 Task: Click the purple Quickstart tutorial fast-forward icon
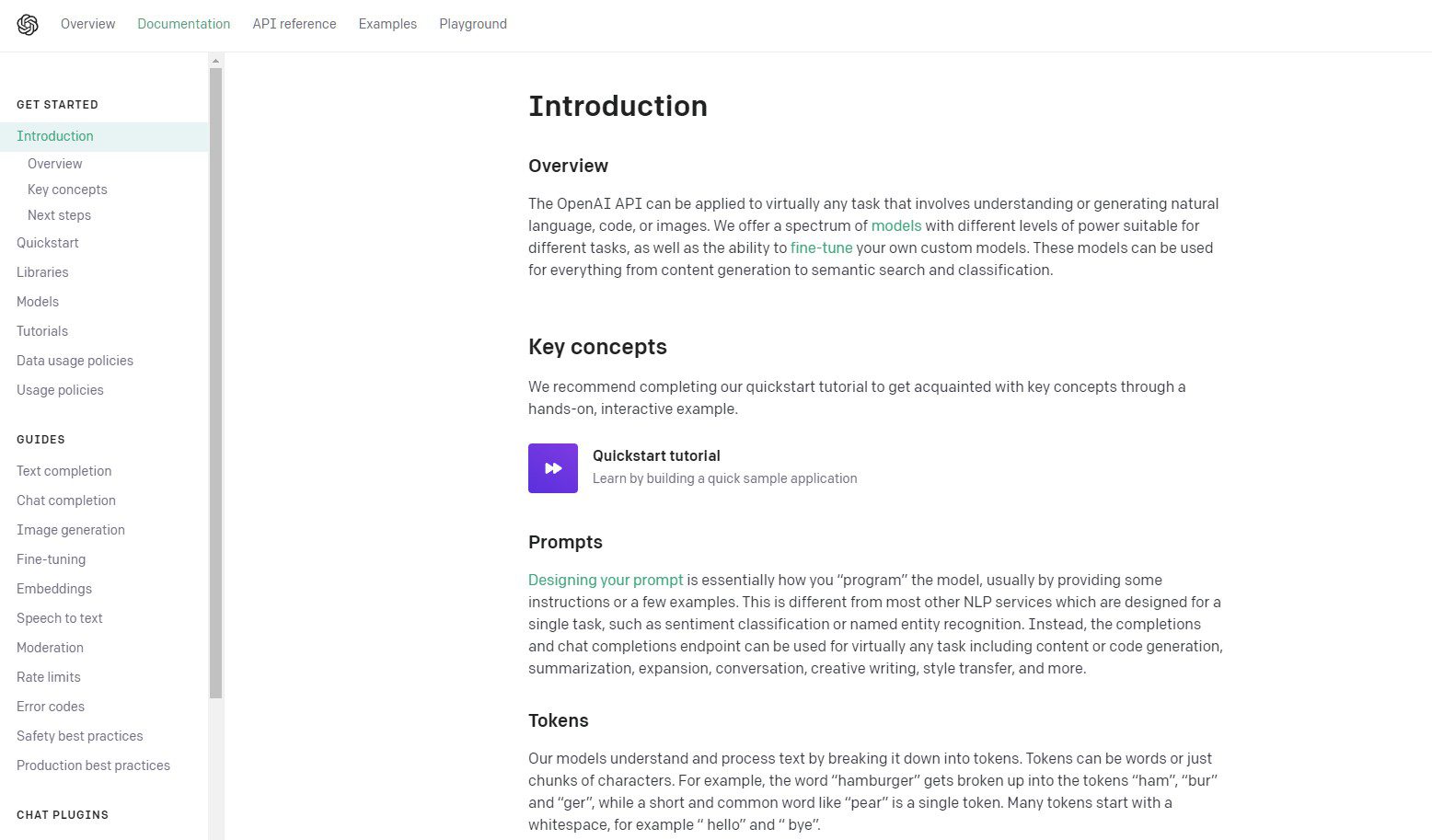(x=552, y=468)
